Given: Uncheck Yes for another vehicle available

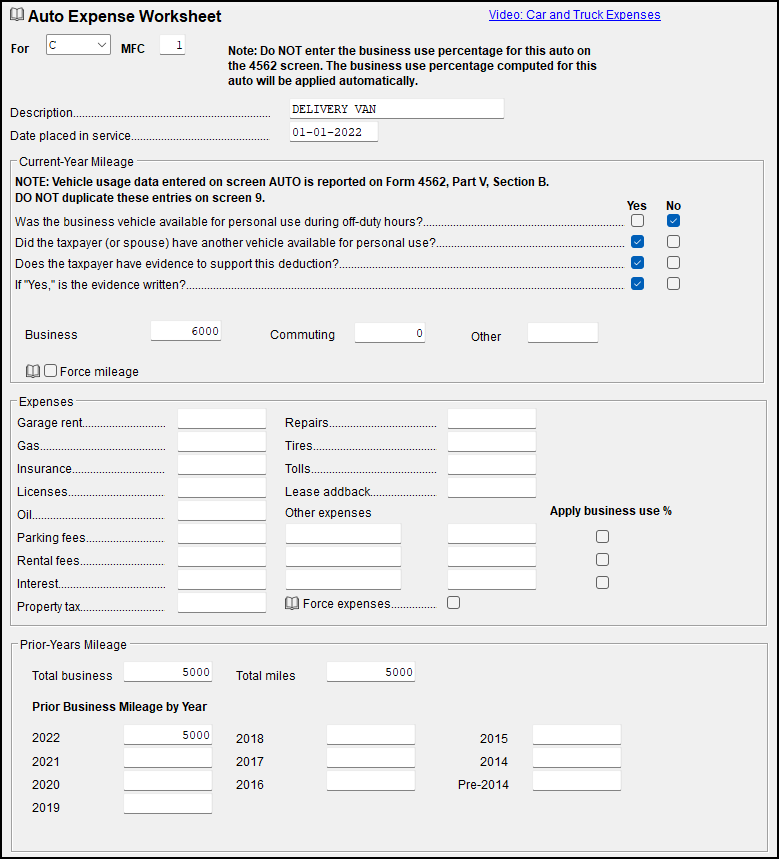Looking at the screenshot, I should (x=637, y=242).
